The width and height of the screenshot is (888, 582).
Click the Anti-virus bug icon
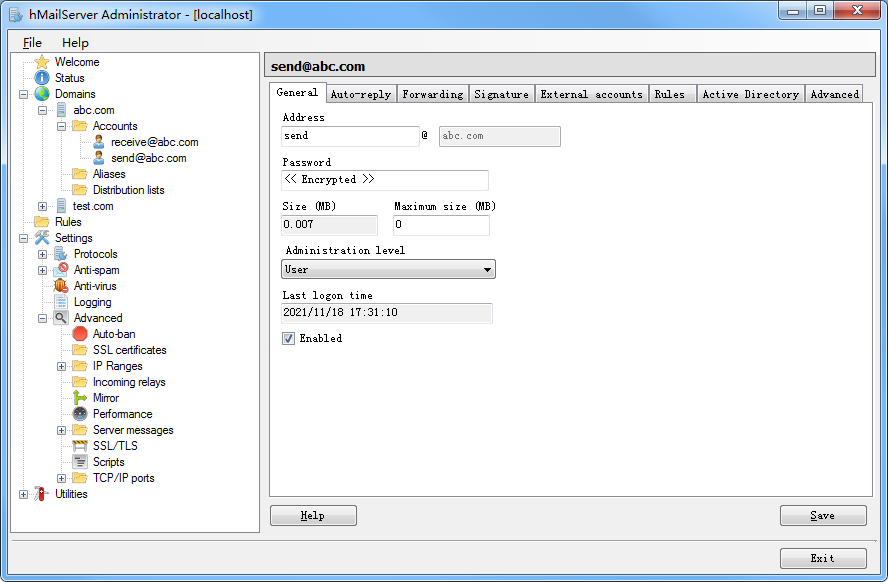(x=61, y=286)
